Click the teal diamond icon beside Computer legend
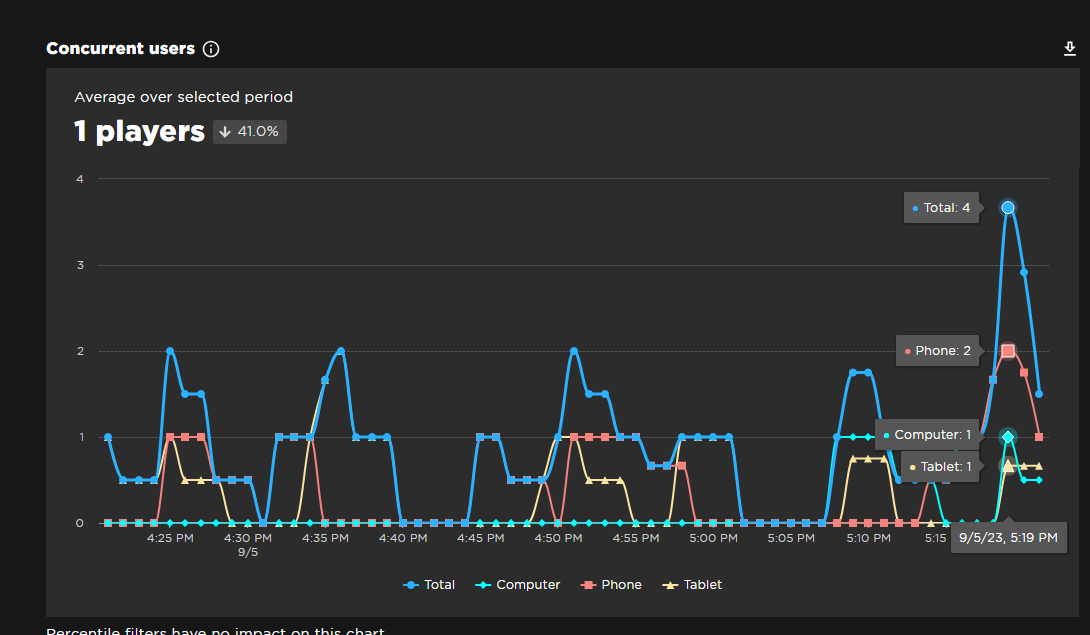The width and height of the screenshot is (1090, 635). 483,584
